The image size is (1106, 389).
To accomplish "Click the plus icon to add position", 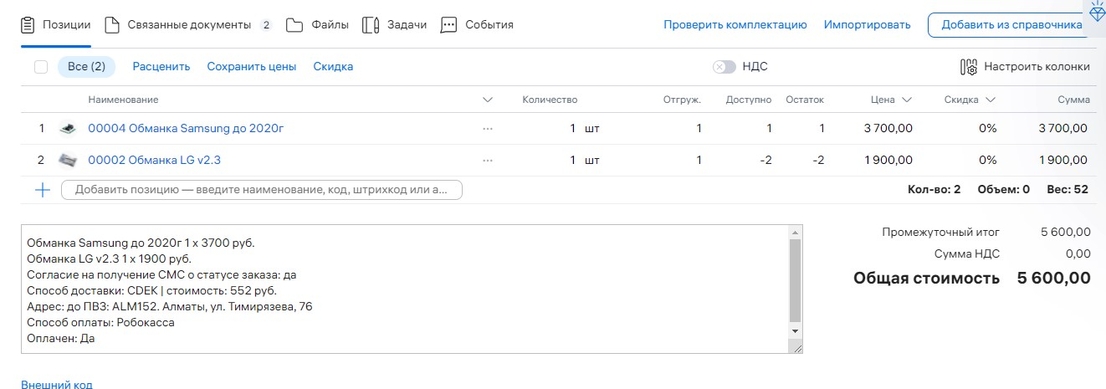I will (42, 190).
